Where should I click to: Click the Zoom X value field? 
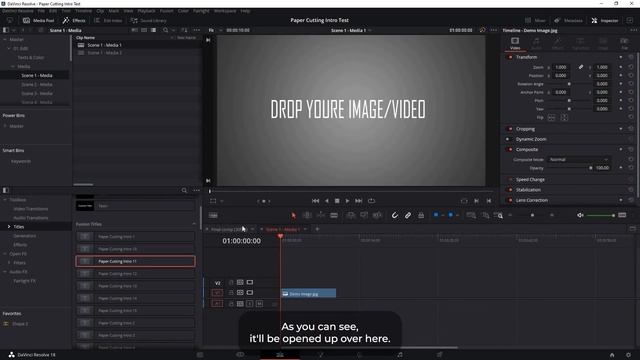tap(561, 67)
